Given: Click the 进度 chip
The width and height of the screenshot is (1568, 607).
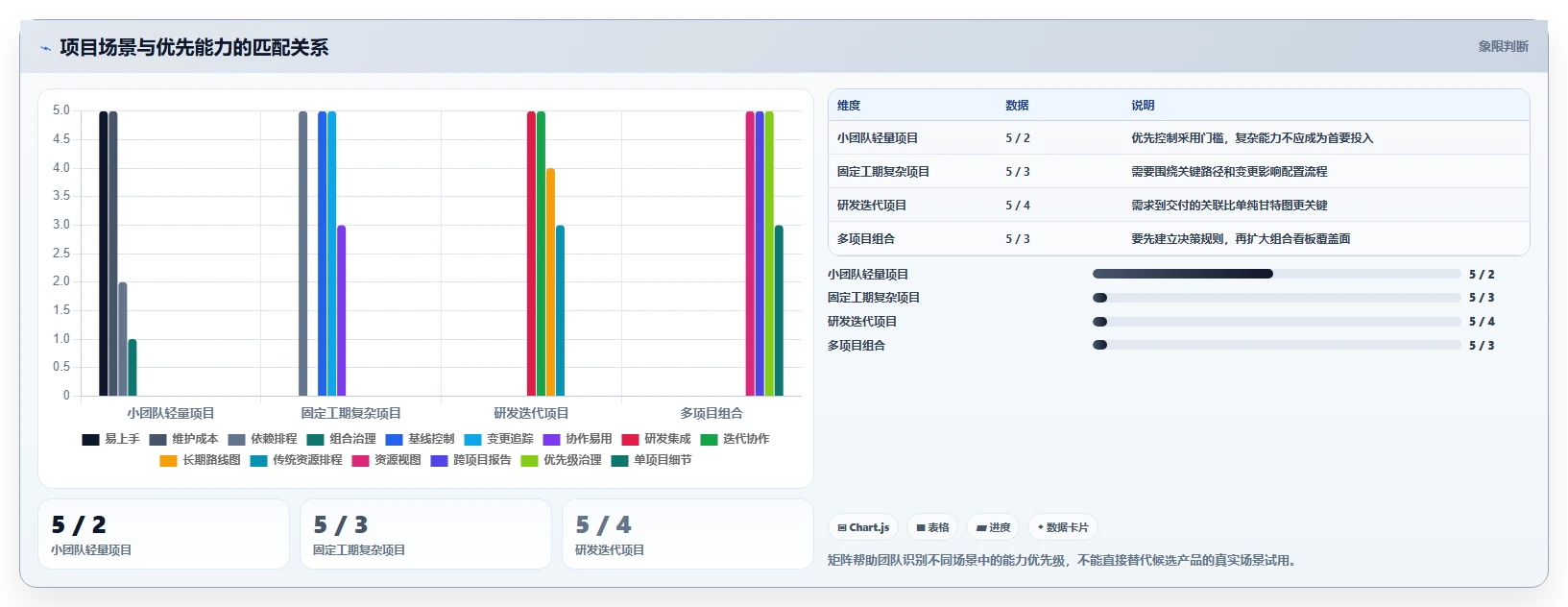Looking at the screenshot, I should (993, 527).
